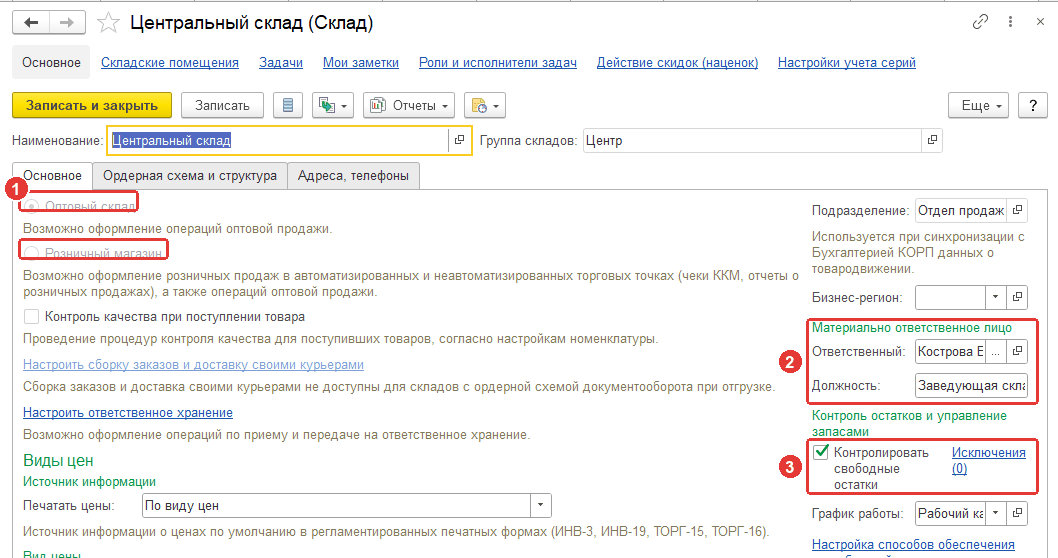Uncheck Контролировать свободные остатки checkbox
This screenshot has width=1058, height=558.
[x=821, y=452]
